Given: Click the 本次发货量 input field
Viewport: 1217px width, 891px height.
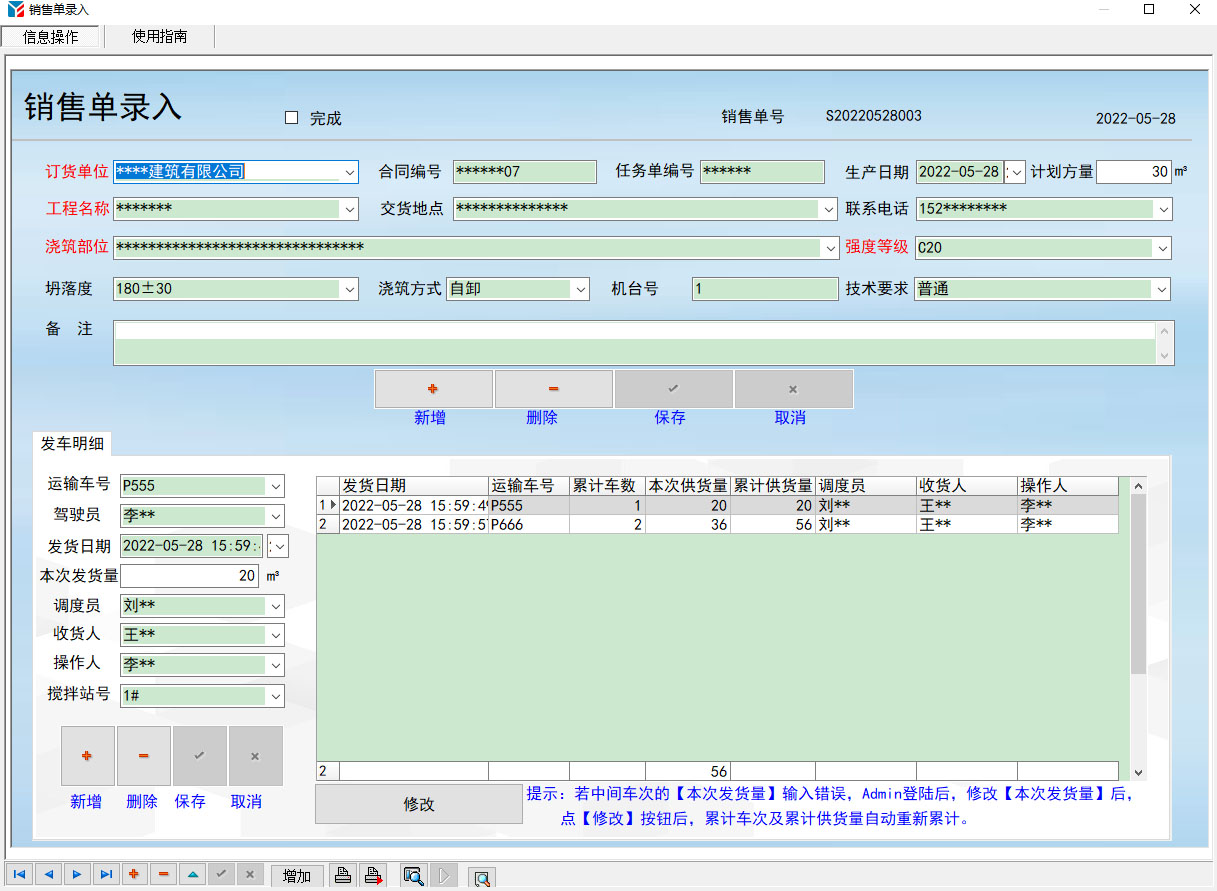Looking at the screenshot, I should pyautogui.click(x=190, y=576).
